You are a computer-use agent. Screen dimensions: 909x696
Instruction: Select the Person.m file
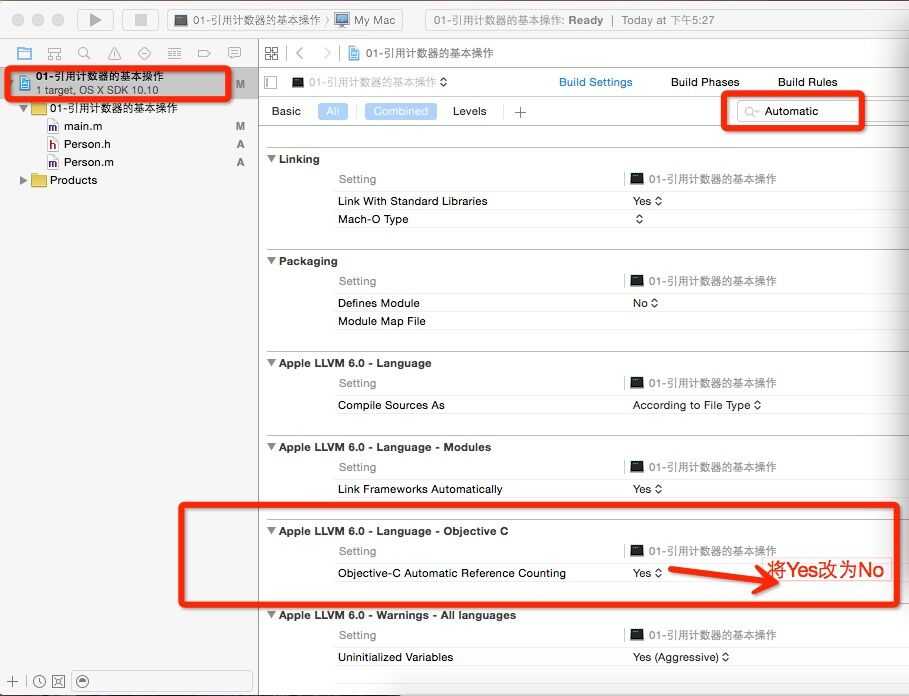[88, 162]
